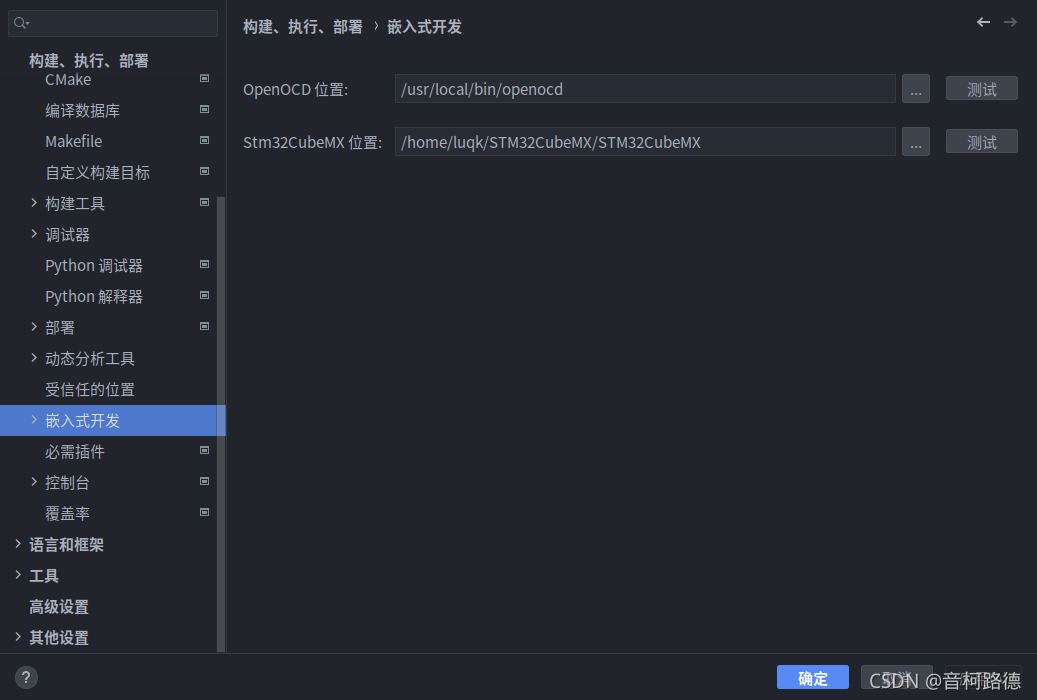Open 高级设置 page

(x=59, y=607)
